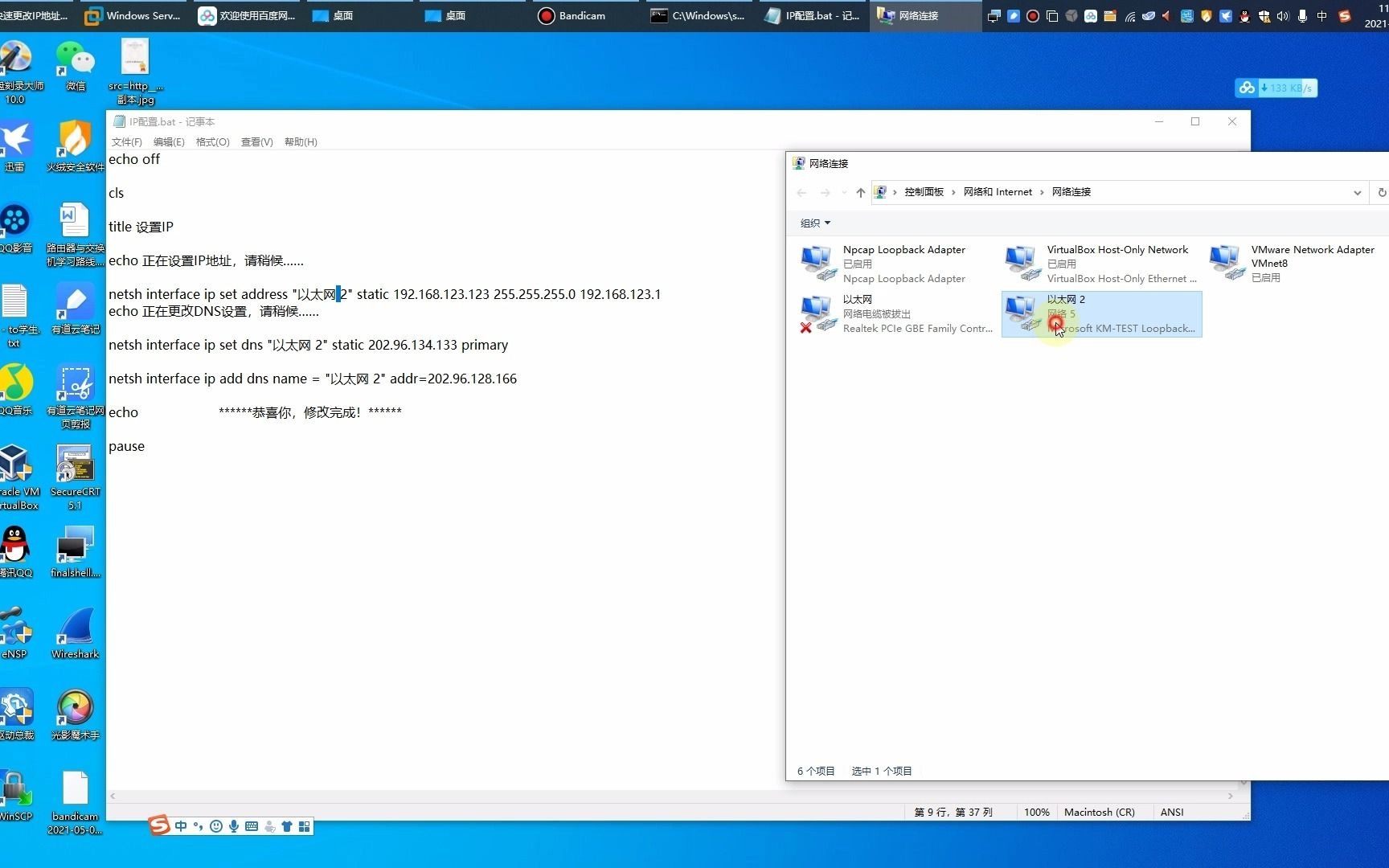The image size is (1389, 868).
Task: Open the 查看(V) menu in Notepad
Action: point(257,142)
